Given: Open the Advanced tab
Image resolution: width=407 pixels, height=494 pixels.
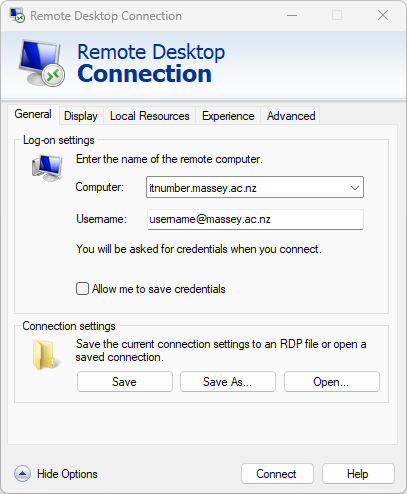Looking at the screenshot, I should tap(291, 116).
